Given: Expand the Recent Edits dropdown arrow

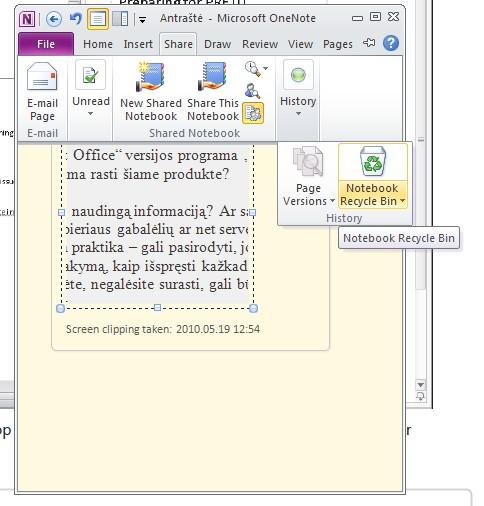Looking at the screenshot, I should tap(266, 68).
